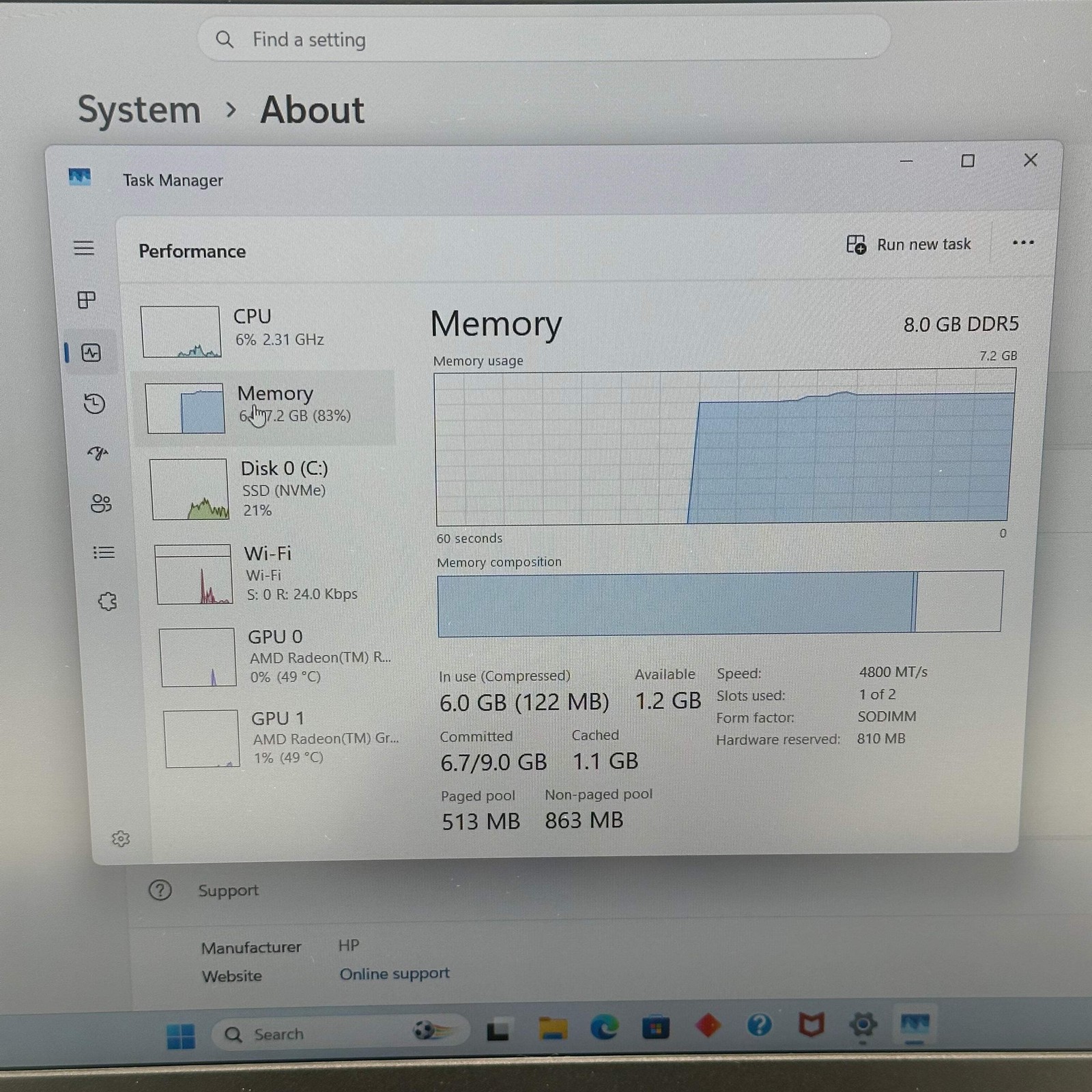The image size is (1092, 1092).
Task: Click the Speed value 4800 MT/s
Action: tap(893, 672)
